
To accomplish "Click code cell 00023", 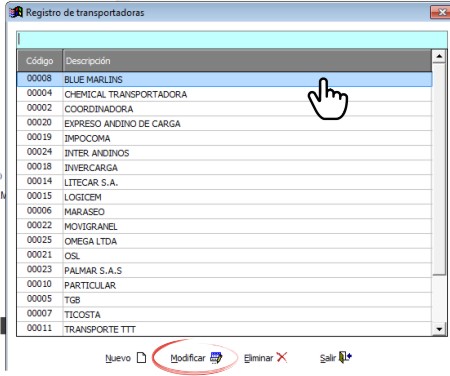I will click(x=39, y=269).
